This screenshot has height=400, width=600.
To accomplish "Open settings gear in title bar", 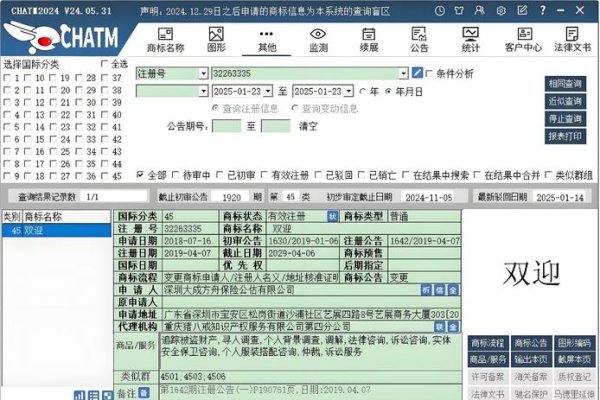I will (501, 11).
